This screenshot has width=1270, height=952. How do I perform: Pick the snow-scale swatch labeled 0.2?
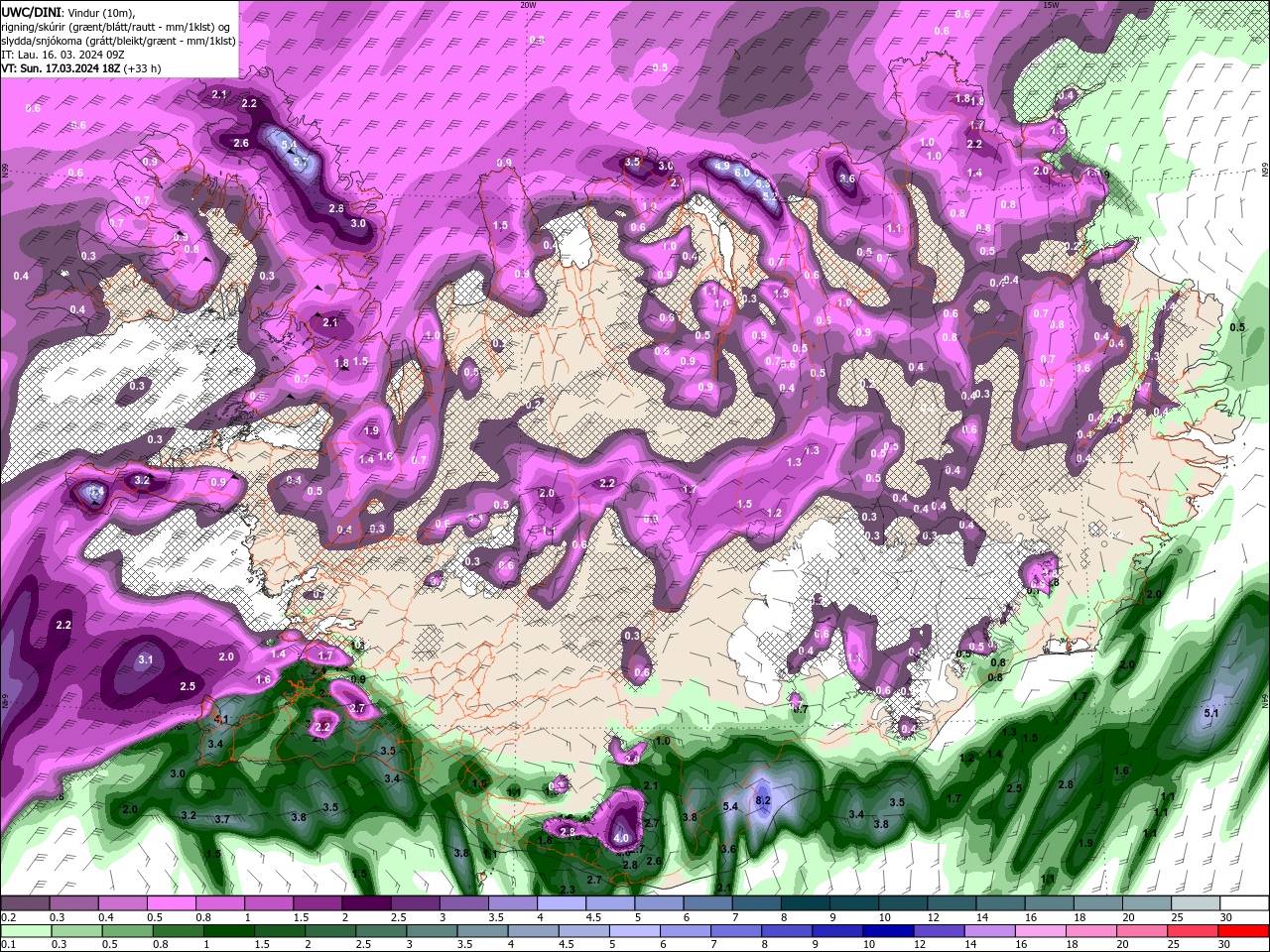26,903
